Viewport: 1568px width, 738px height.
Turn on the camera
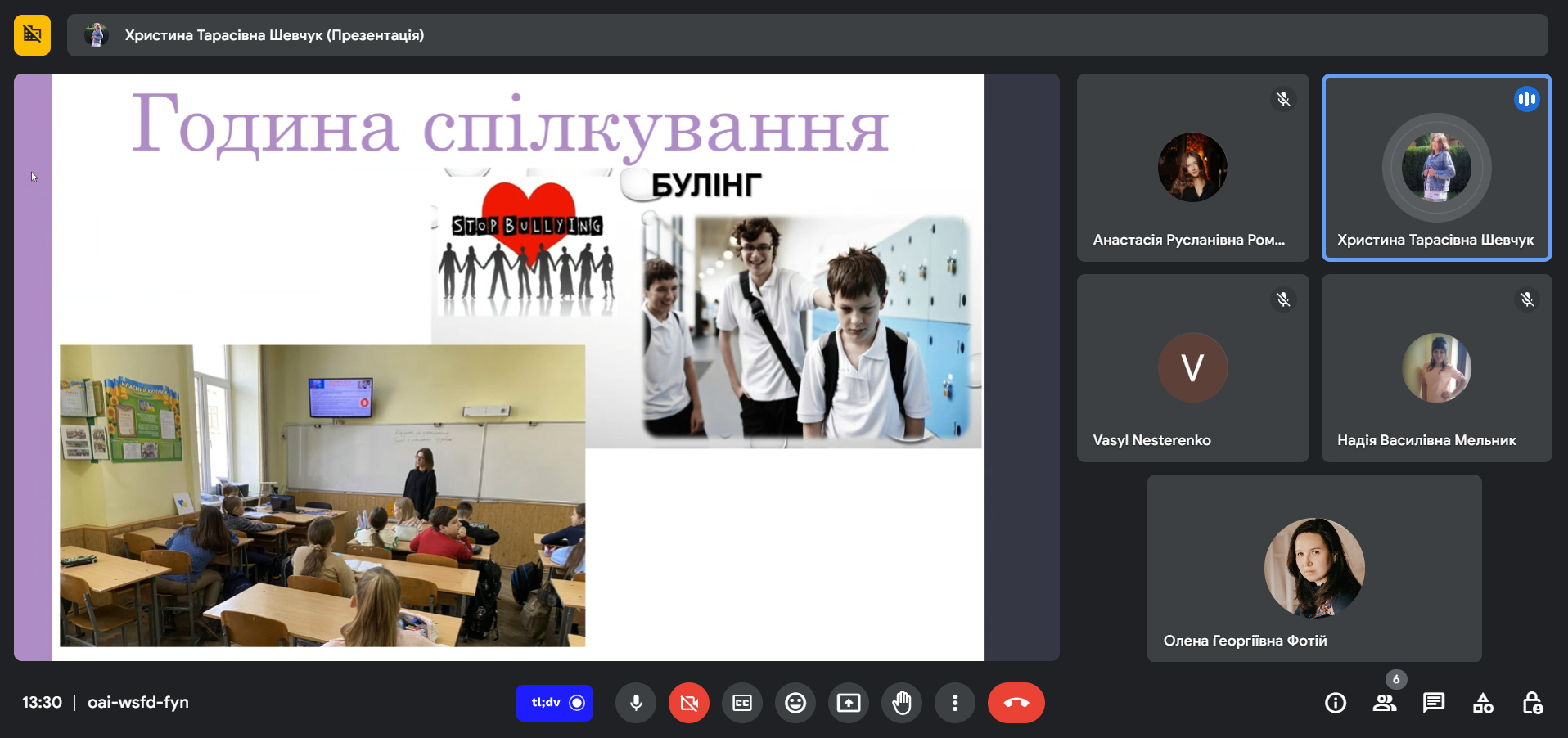[x=689, y=703]
